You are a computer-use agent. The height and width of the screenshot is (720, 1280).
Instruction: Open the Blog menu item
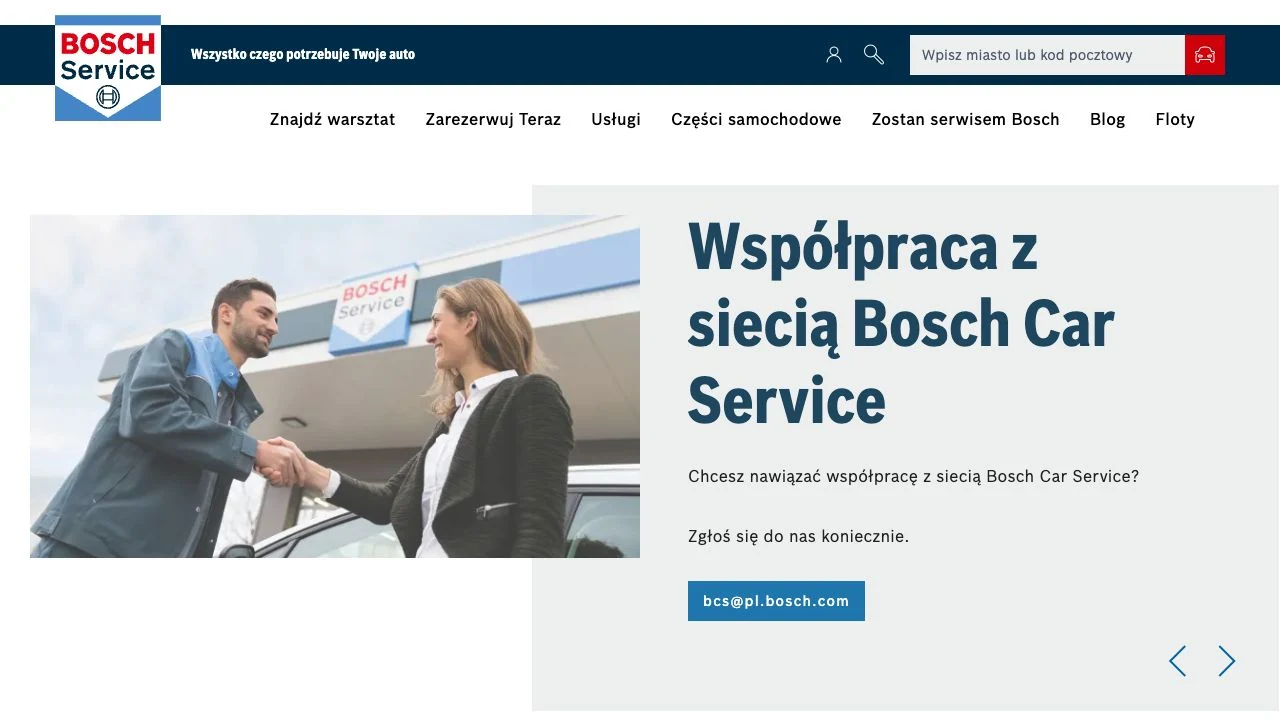pyautogui.click(x=1107, y=119)
